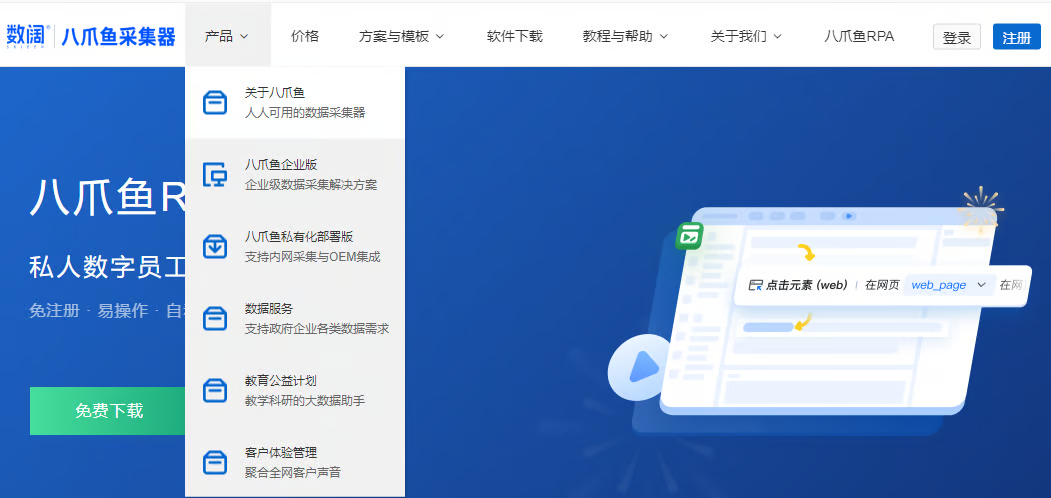Click the 聚合全网客户声音 description

(x=293, y=472)
